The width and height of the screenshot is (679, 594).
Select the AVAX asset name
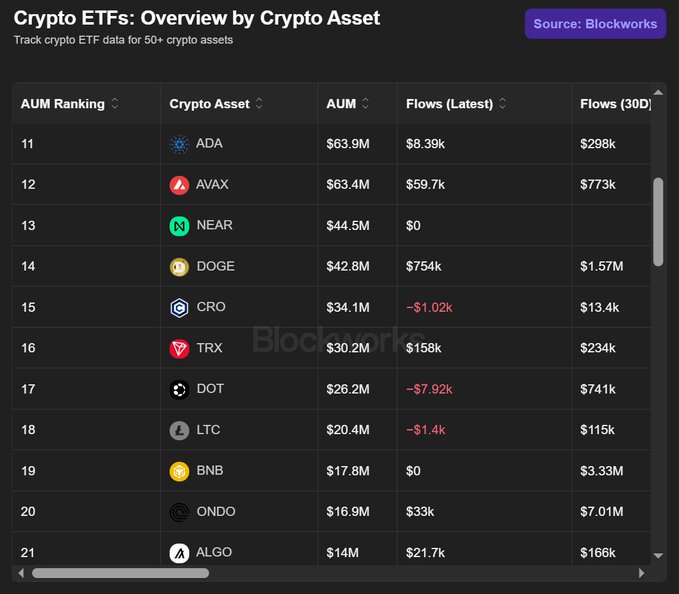click(x=212, y=184)
